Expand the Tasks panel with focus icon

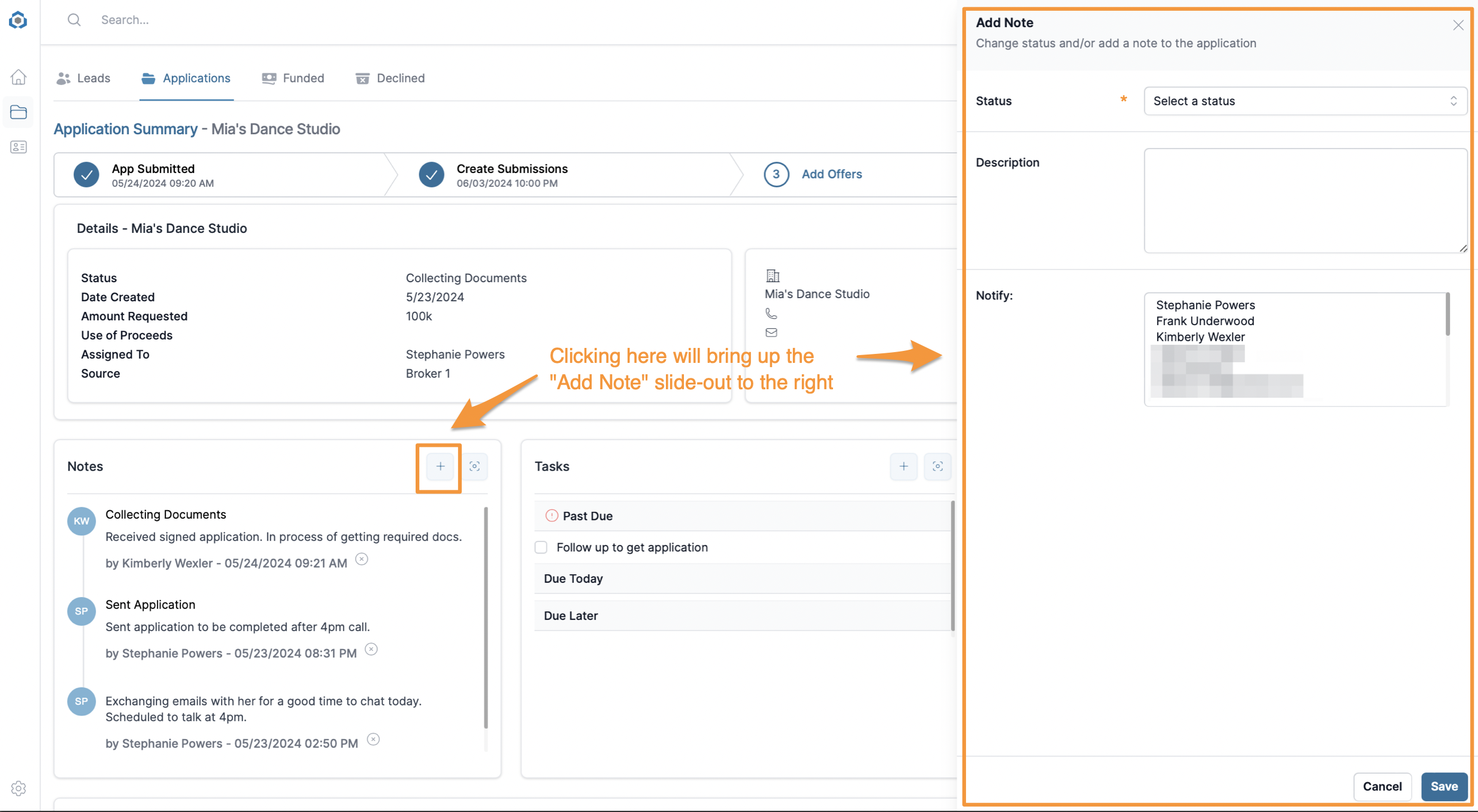point(938,466)
